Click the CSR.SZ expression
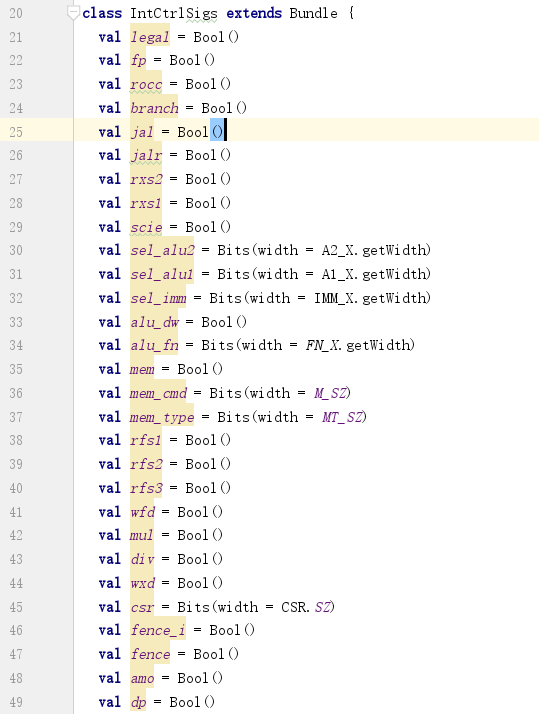 [x=306, y=607]
